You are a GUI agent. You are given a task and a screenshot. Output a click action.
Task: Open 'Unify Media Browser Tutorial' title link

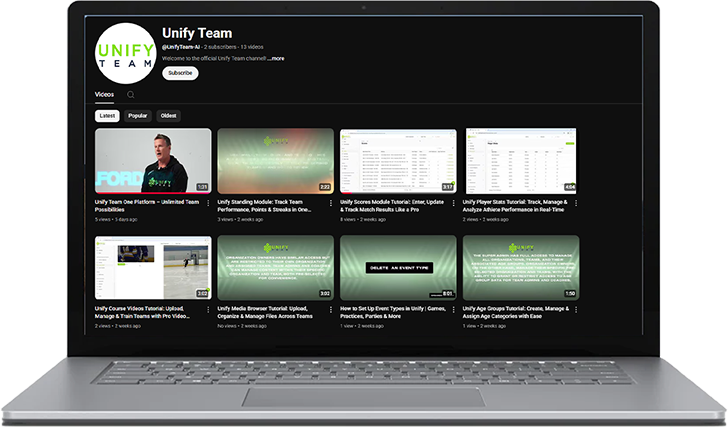tap(265, 312)
